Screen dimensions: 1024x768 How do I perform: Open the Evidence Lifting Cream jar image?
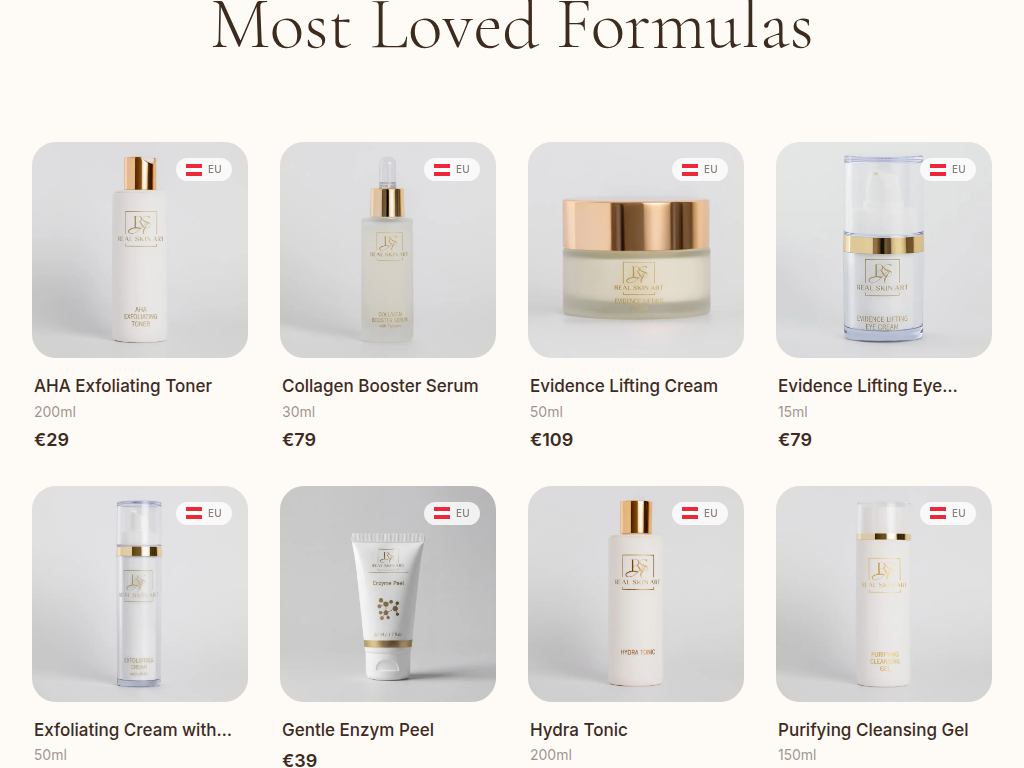tap(635, 249)
